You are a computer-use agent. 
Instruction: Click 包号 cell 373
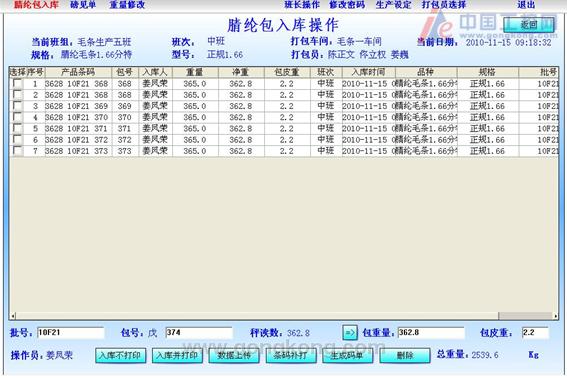125,151
